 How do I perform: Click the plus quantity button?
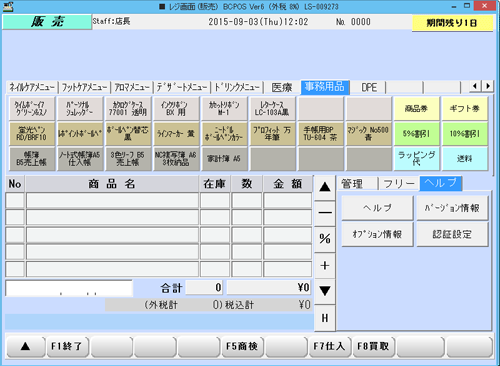(x=325, y=266)
